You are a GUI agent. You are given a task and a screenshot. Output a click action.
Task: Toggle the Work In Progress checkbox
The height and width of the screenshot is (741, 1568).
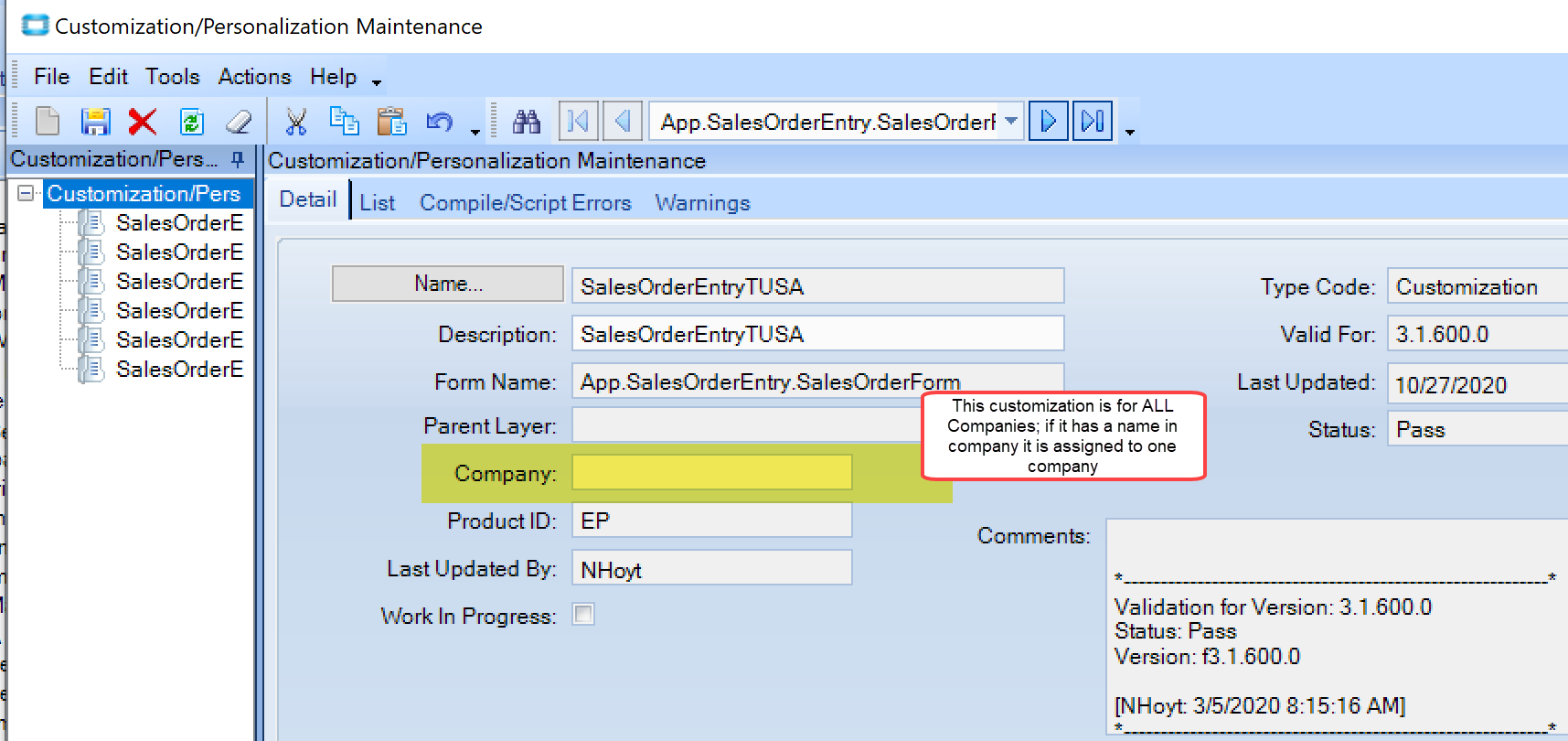(583, 614)
